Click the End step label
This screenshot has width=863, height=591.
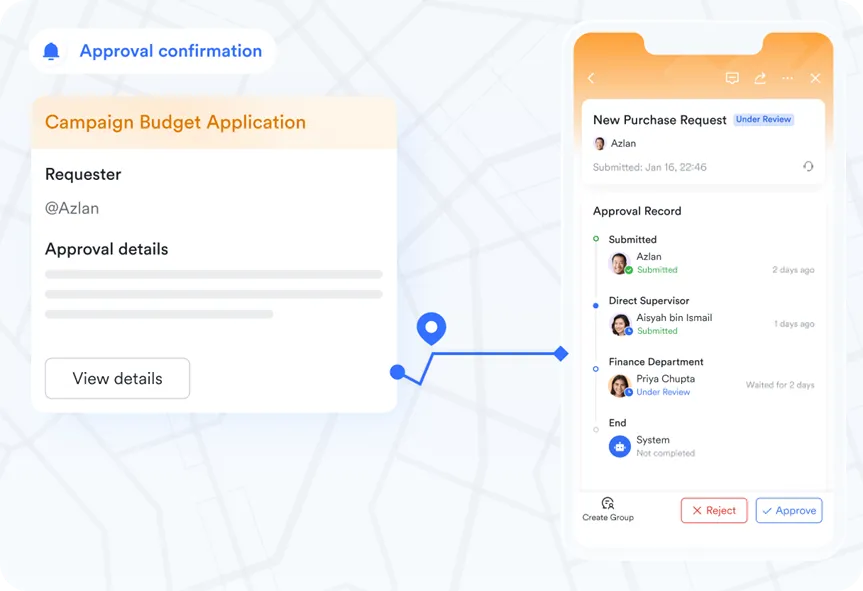[x=618, y=423]
